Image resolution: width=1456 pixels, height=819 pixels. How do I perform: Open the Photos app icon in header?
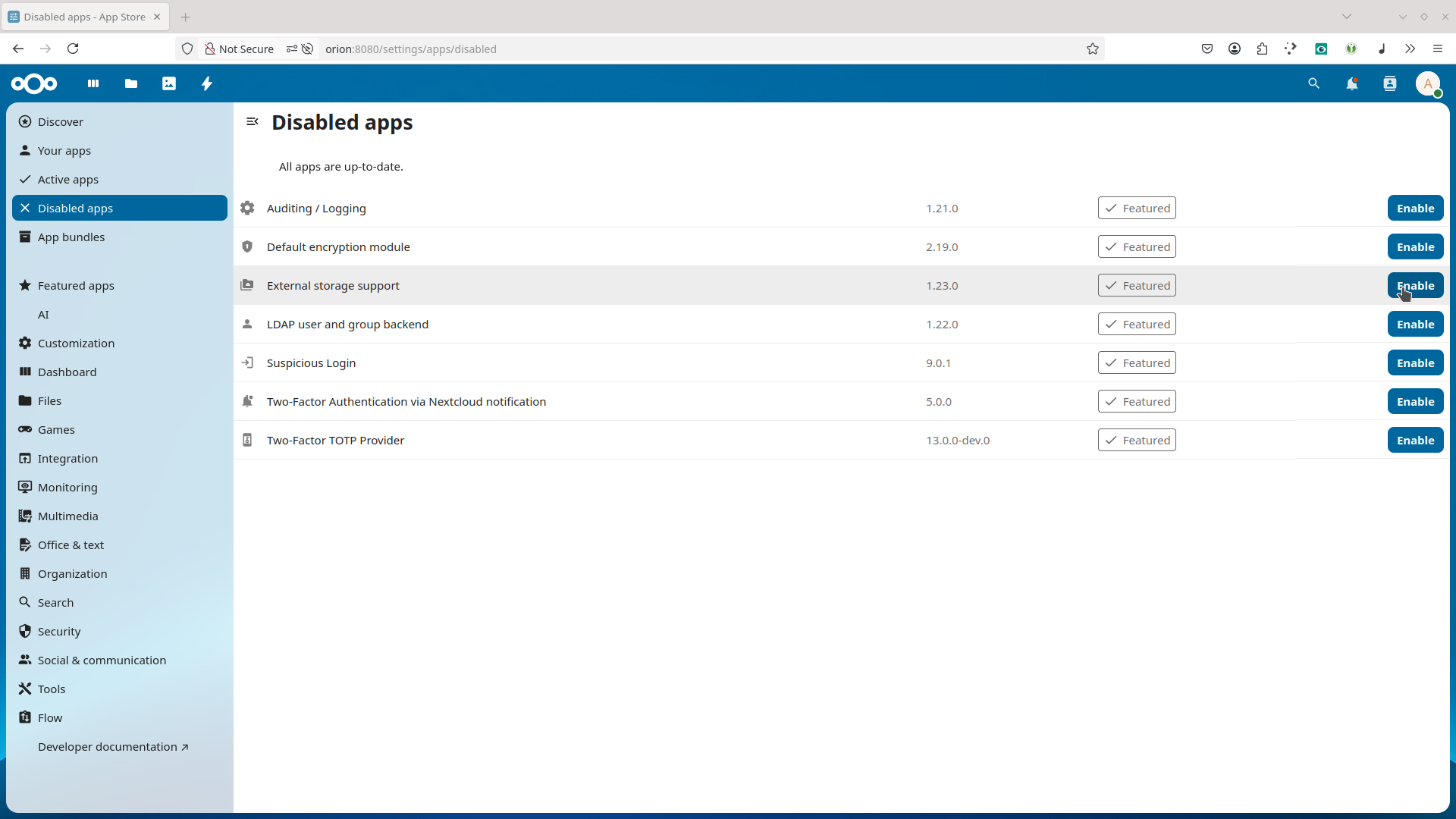point(169,83)
